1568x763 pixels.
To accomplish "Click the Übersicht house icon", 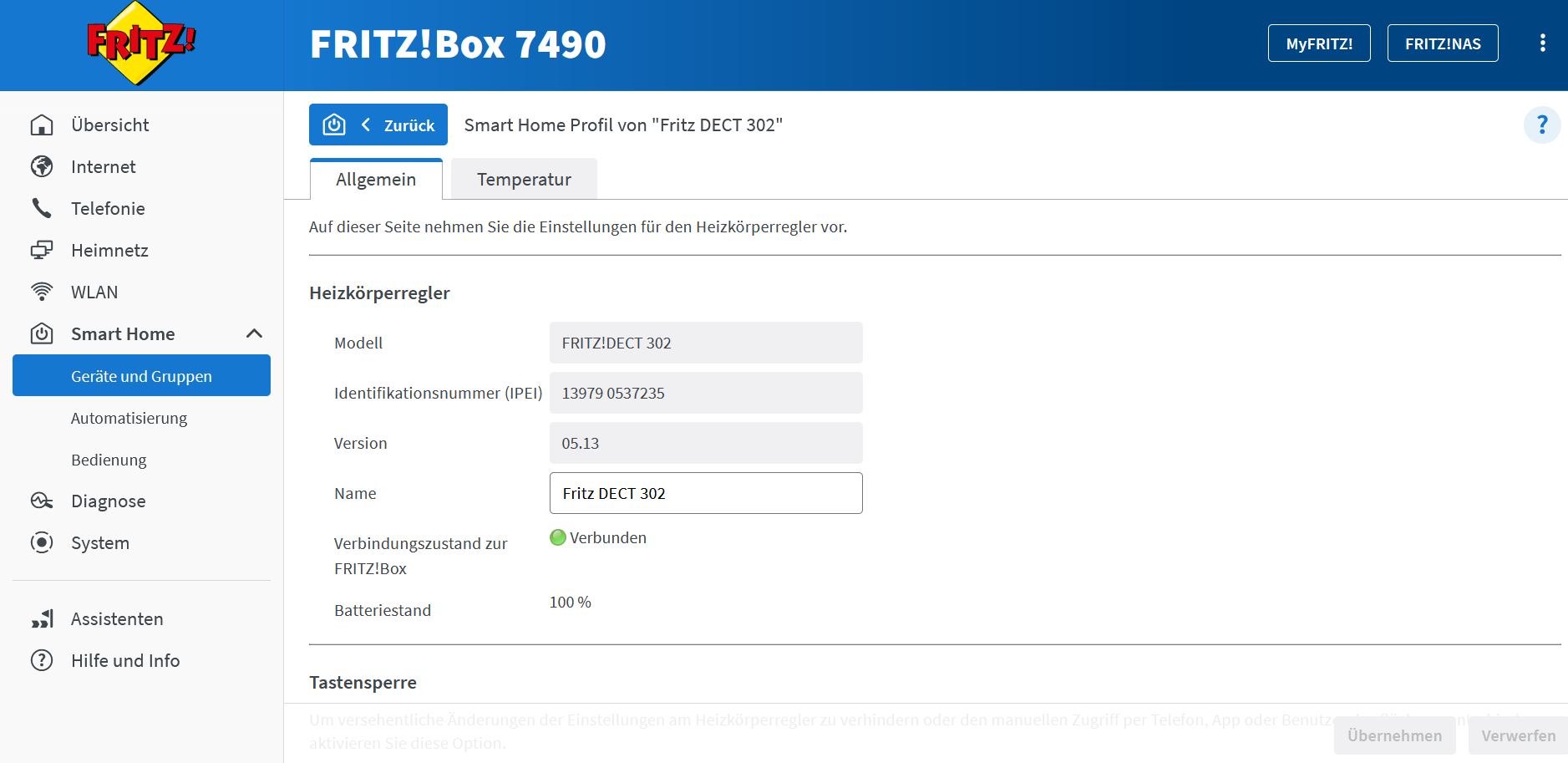I will coord(42,125).
